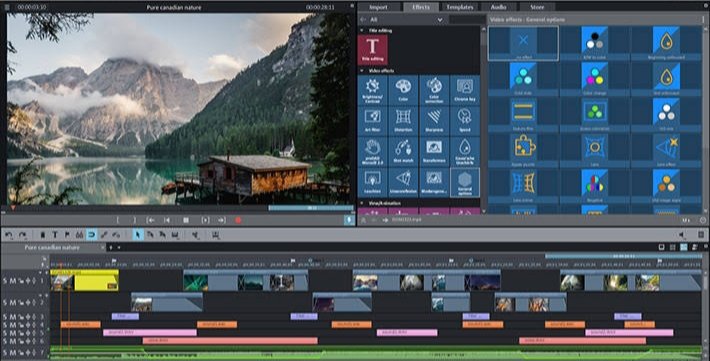
Task: Click the Stop button under the preview
Action: [186, 220]
